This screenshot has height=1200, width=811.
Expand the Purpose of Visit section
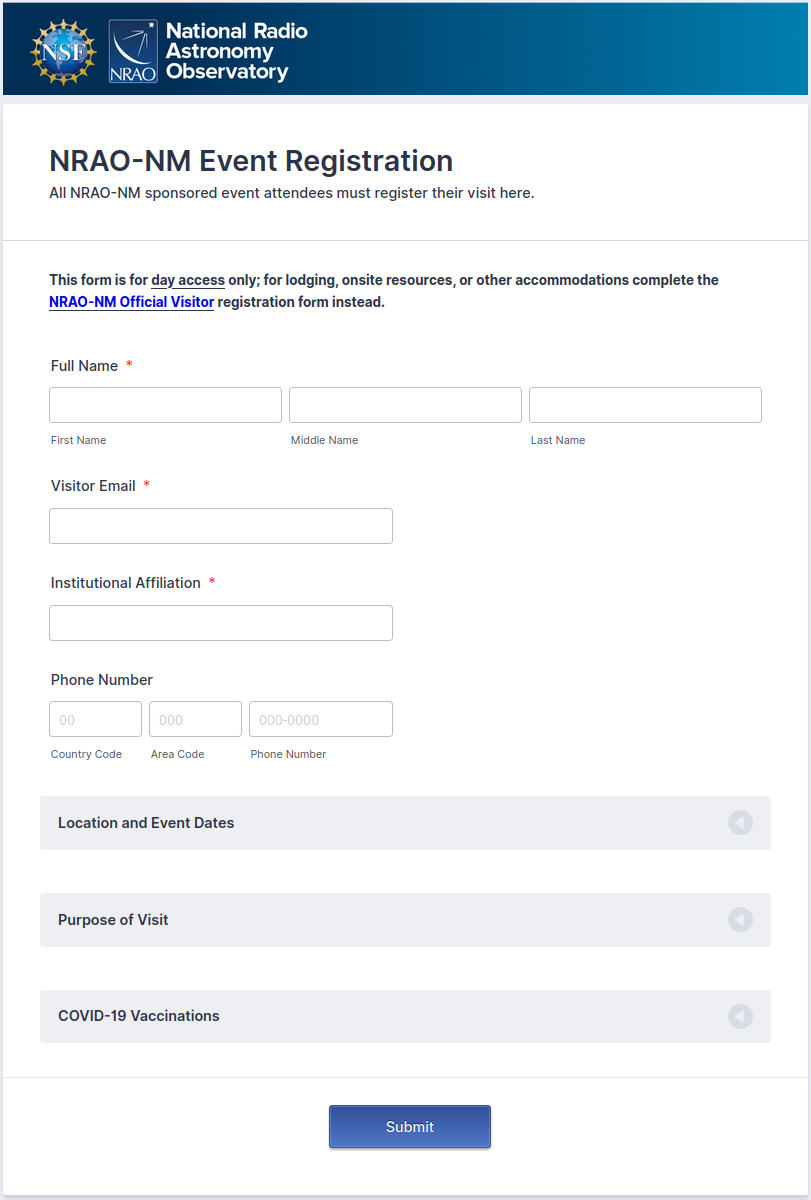113,920
